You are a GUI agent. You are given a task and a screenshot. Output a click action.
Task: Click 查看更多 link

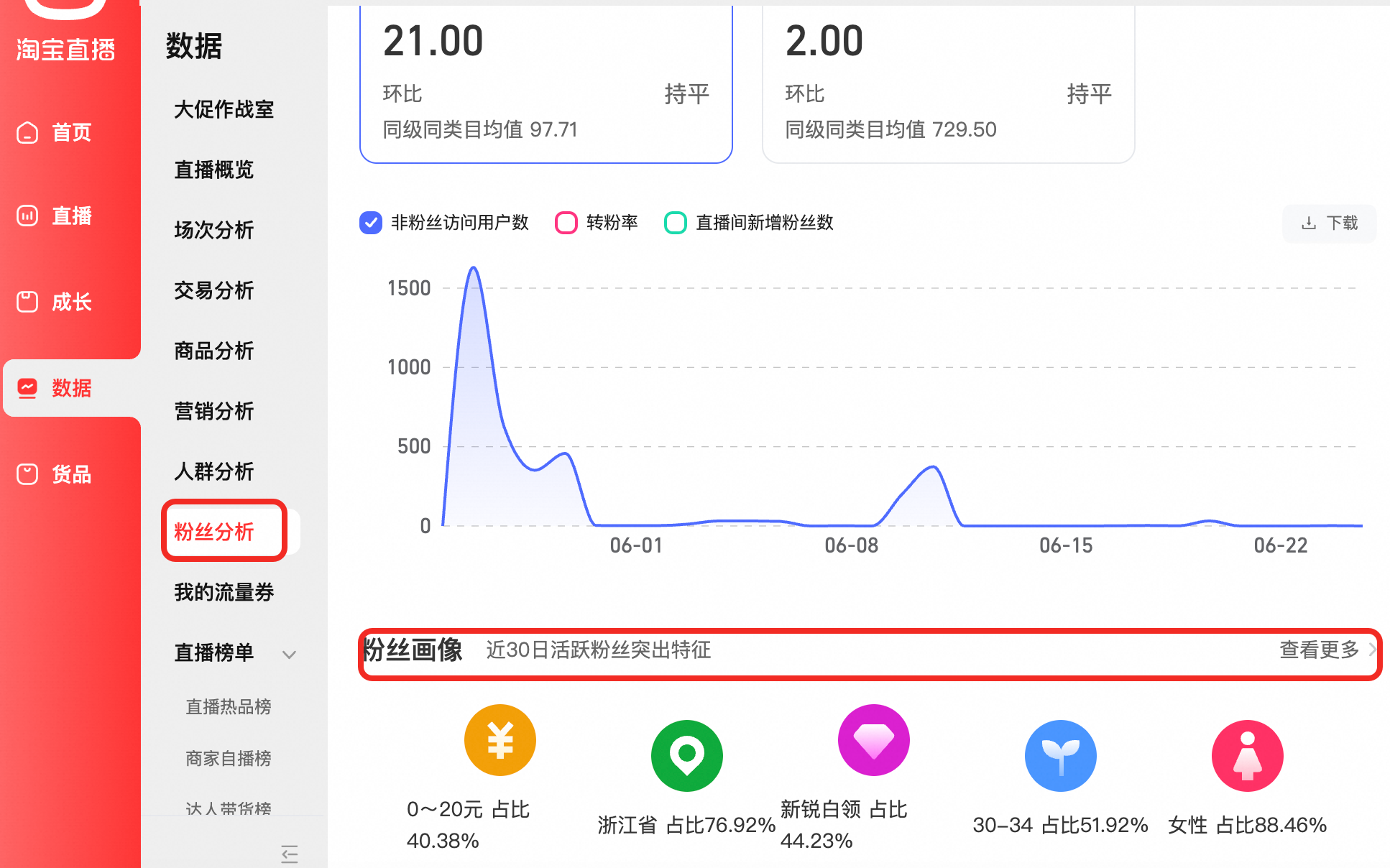(x=1320, y=650)
